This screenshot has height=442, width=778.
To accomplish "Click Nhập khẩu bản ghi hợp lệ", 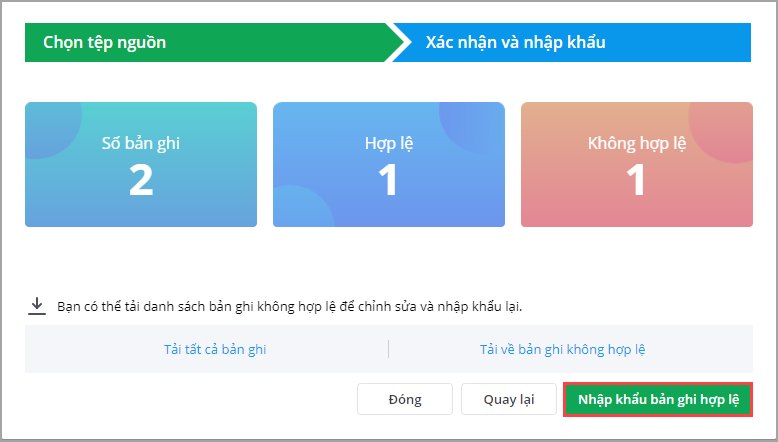I will pos(657,399).
